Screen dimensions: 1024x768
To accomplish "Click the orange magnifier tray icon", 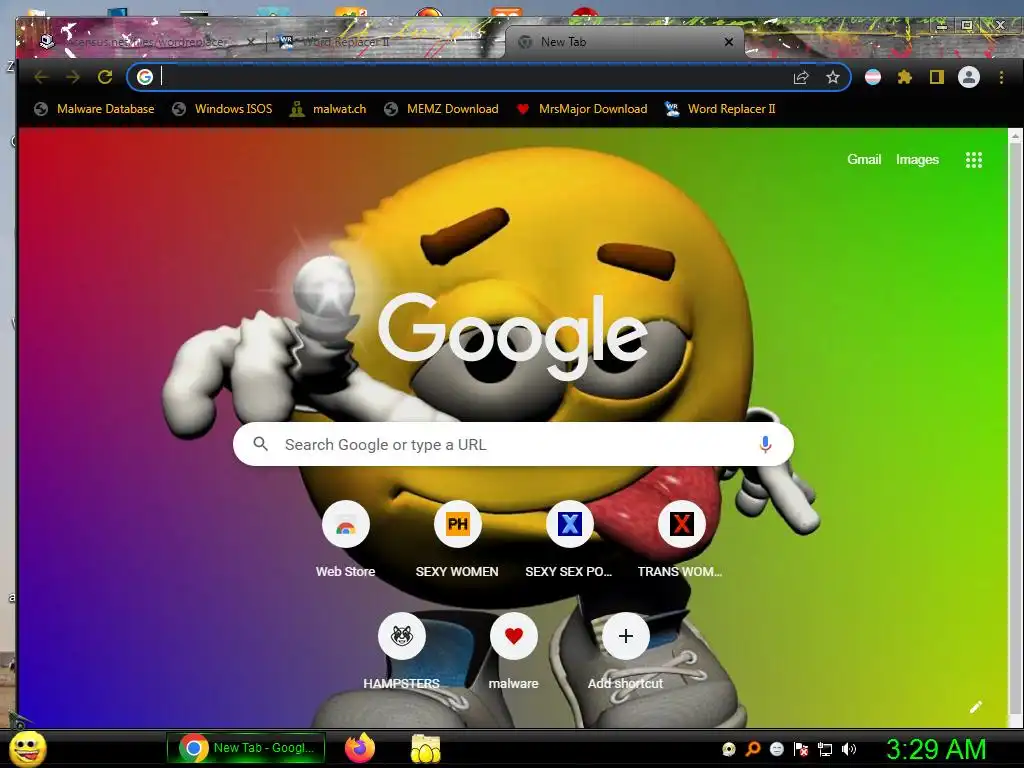I will [753, 749].
